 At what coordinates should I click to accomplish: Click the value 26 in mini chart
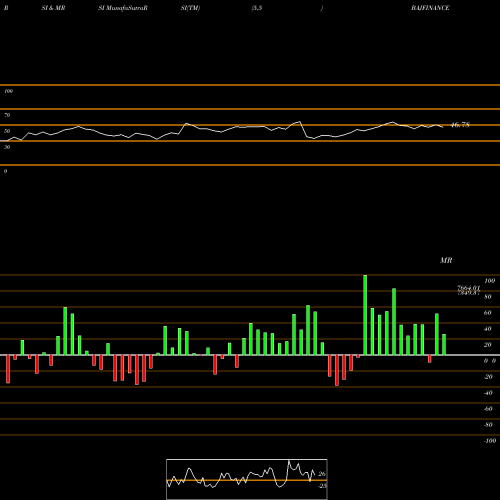tap(322, 474)
